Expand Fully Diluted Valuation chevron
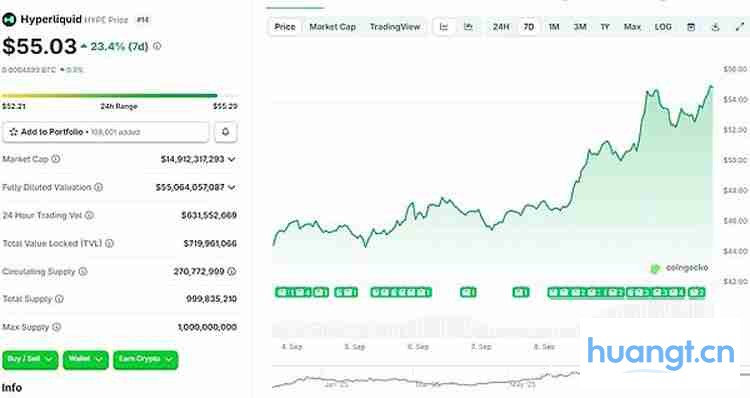Screen dimensions: 750x398 coord(232,188)
